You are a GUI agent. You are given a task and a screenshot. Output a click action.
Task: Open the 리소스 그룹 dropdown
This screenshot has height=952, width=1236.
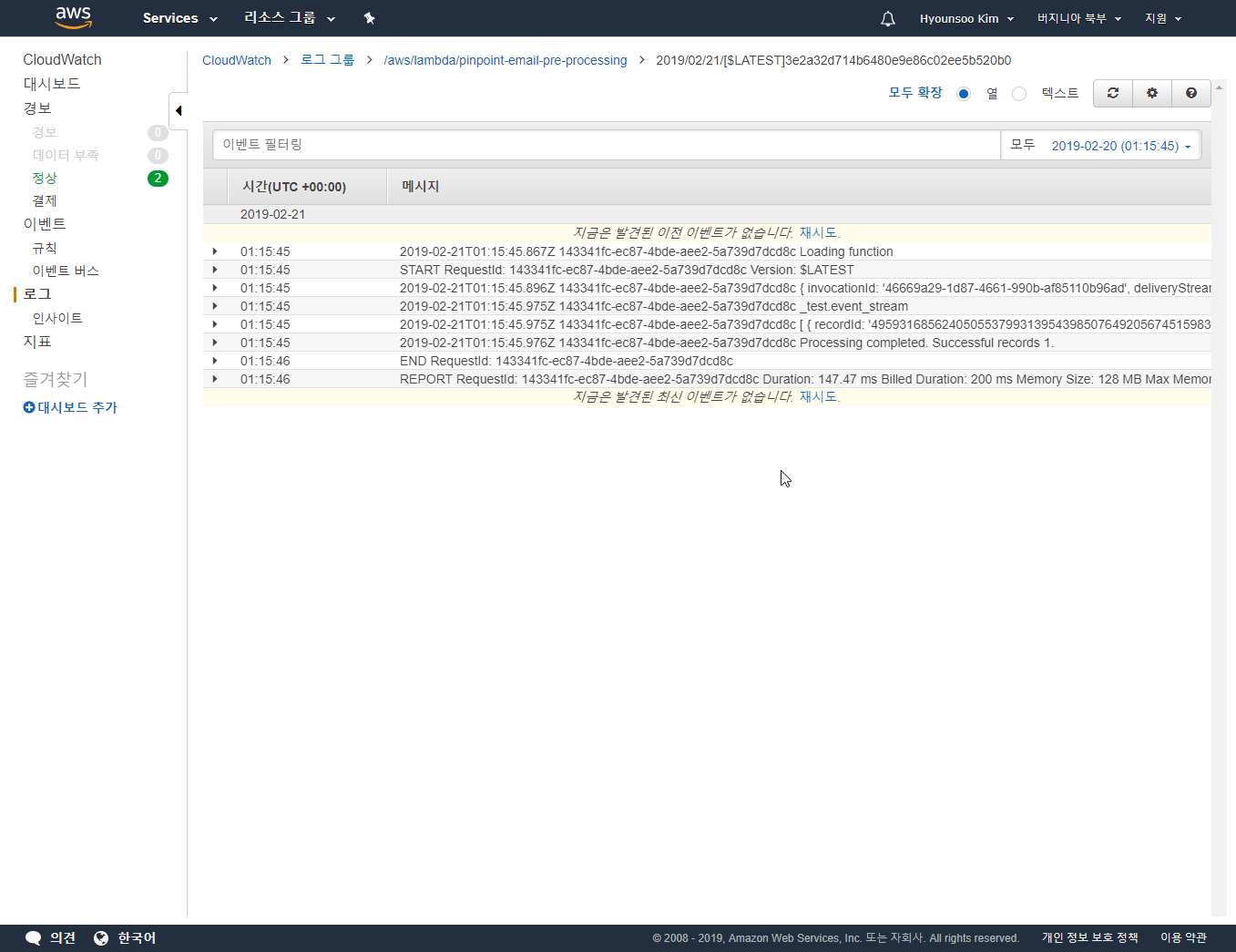pos(290,18)
